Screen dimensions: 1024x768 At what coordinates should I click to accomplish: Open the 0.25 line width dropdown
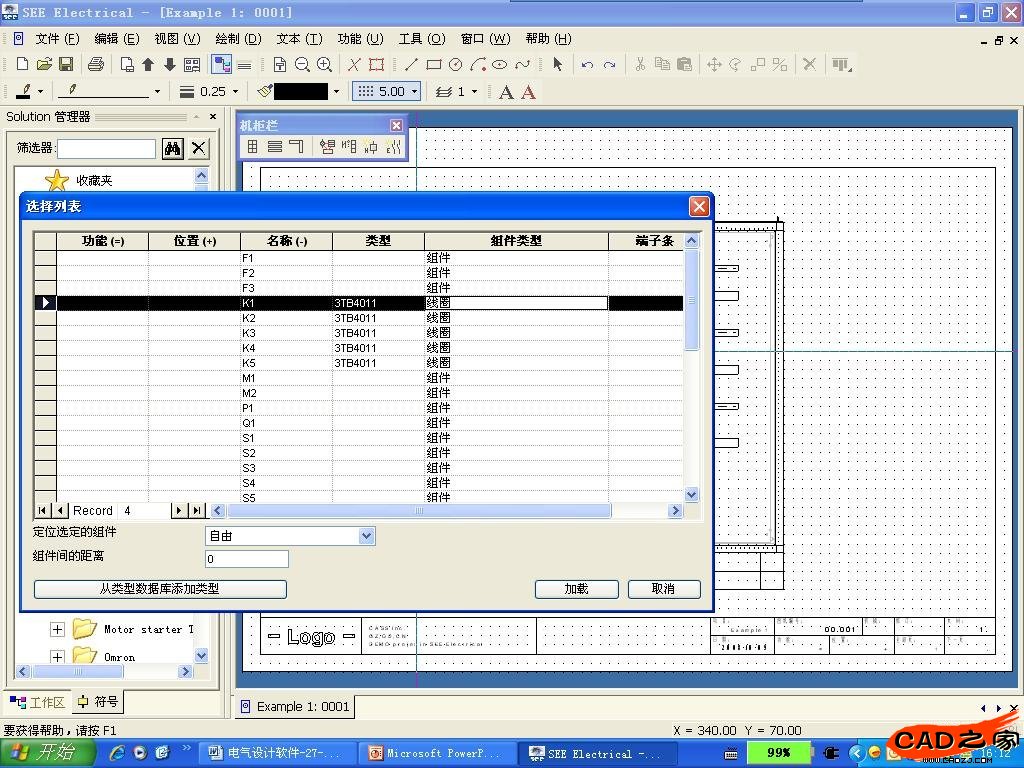click(236, 92)
